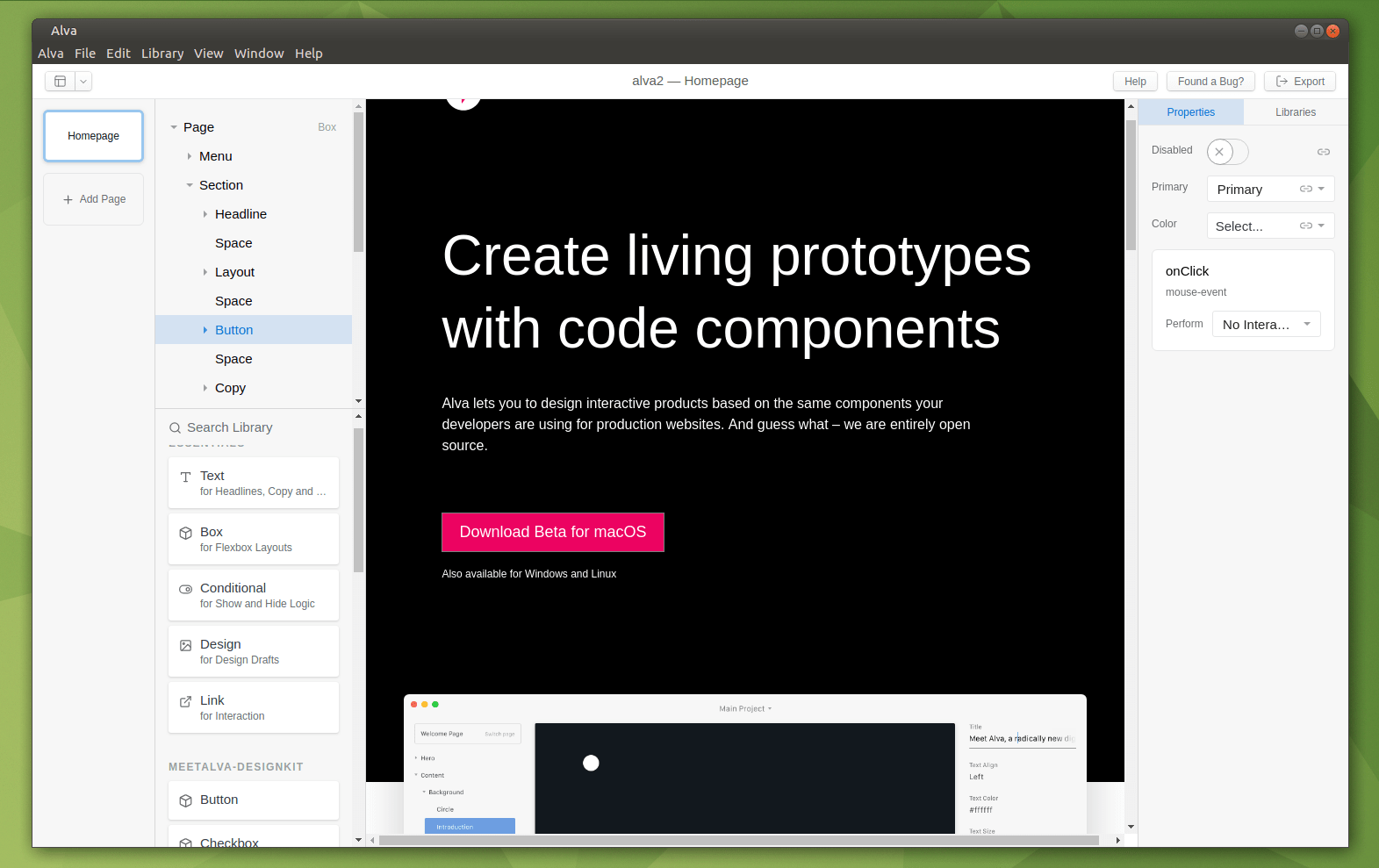Open the Library menu in menu bar

162,54
